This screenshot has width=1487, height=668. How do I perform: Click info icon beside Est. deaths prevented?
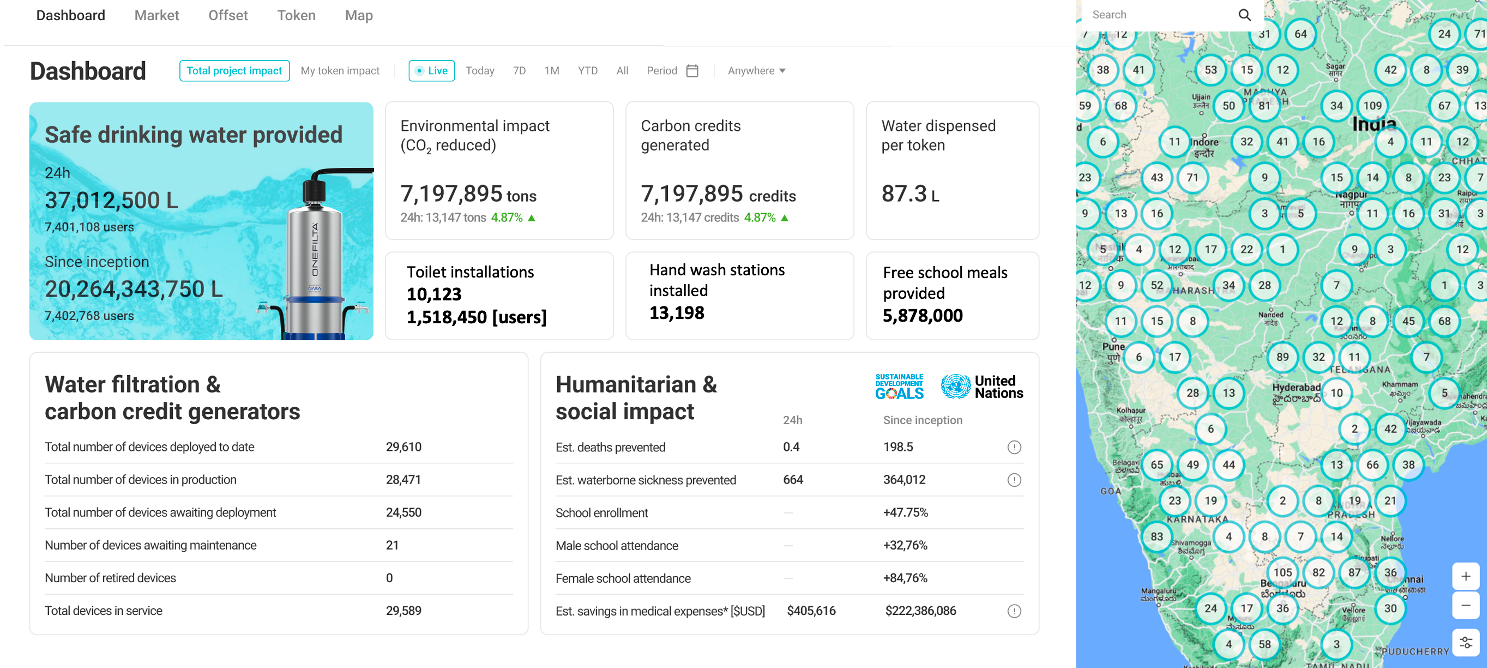pyautogui.click(x=1014, y=447)
